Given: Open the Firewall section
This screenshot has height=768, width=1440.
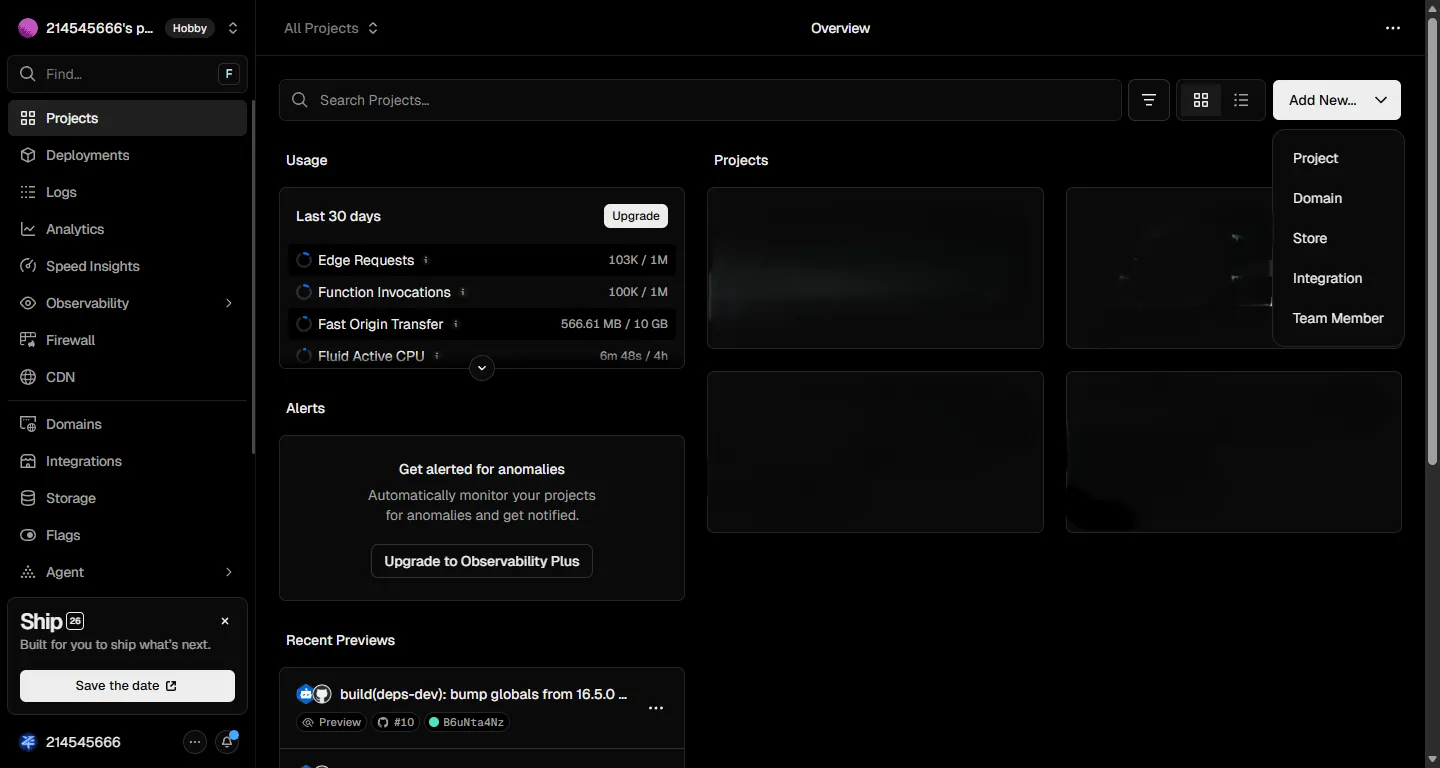Looking at the screenshot, I should [x=70, y=340].
